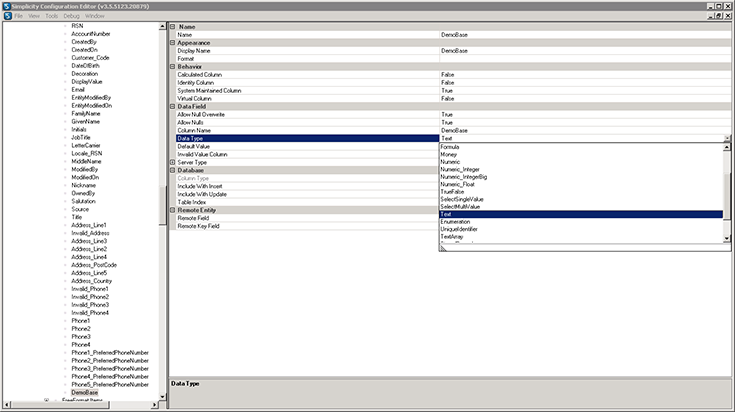The image size is (735, 412).
Task: Choose Enumeration data type
Action: point(581,222)
